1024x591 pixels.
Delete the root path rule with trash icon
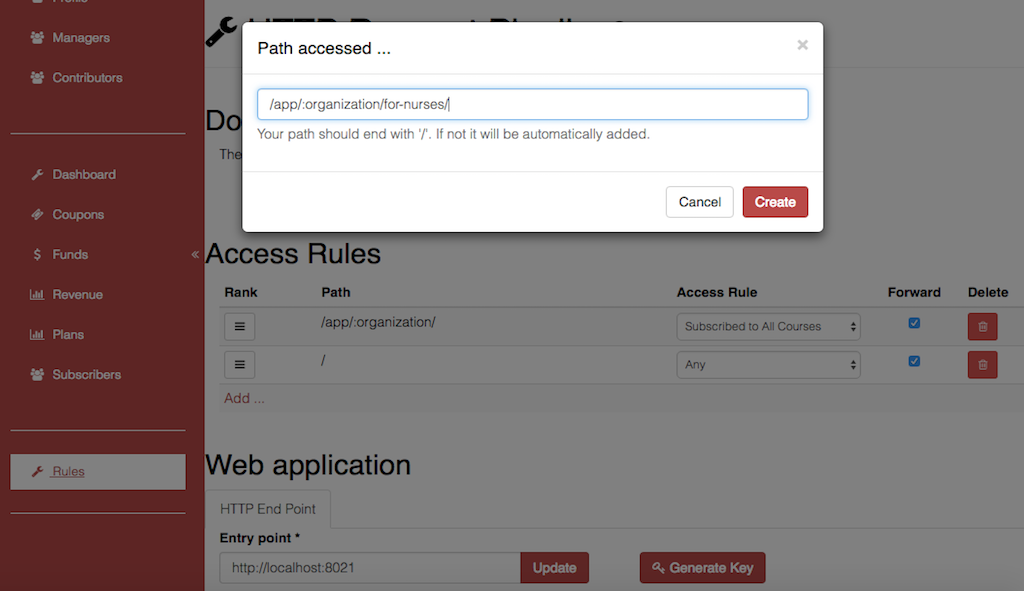point(982,364)
